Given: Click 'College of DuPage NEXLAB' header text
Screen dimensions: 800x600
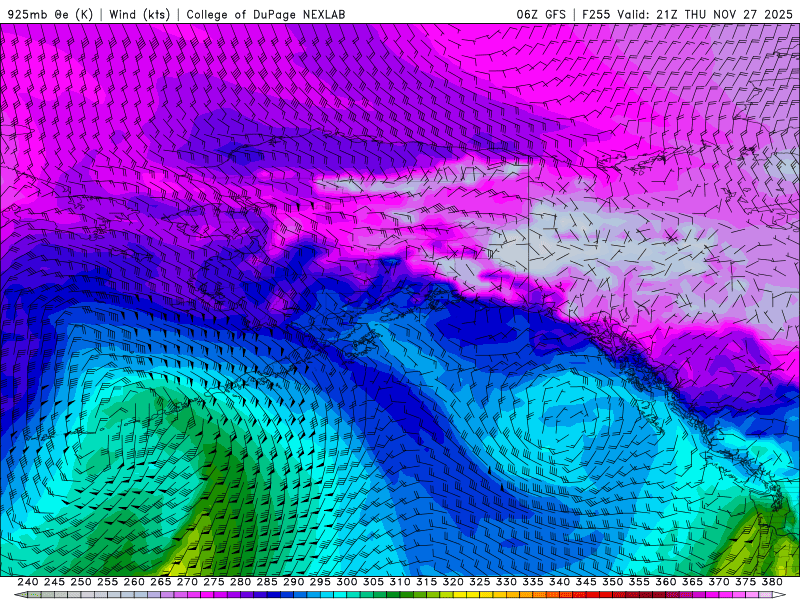Looking at the screenshot, I should click(266, 14).
